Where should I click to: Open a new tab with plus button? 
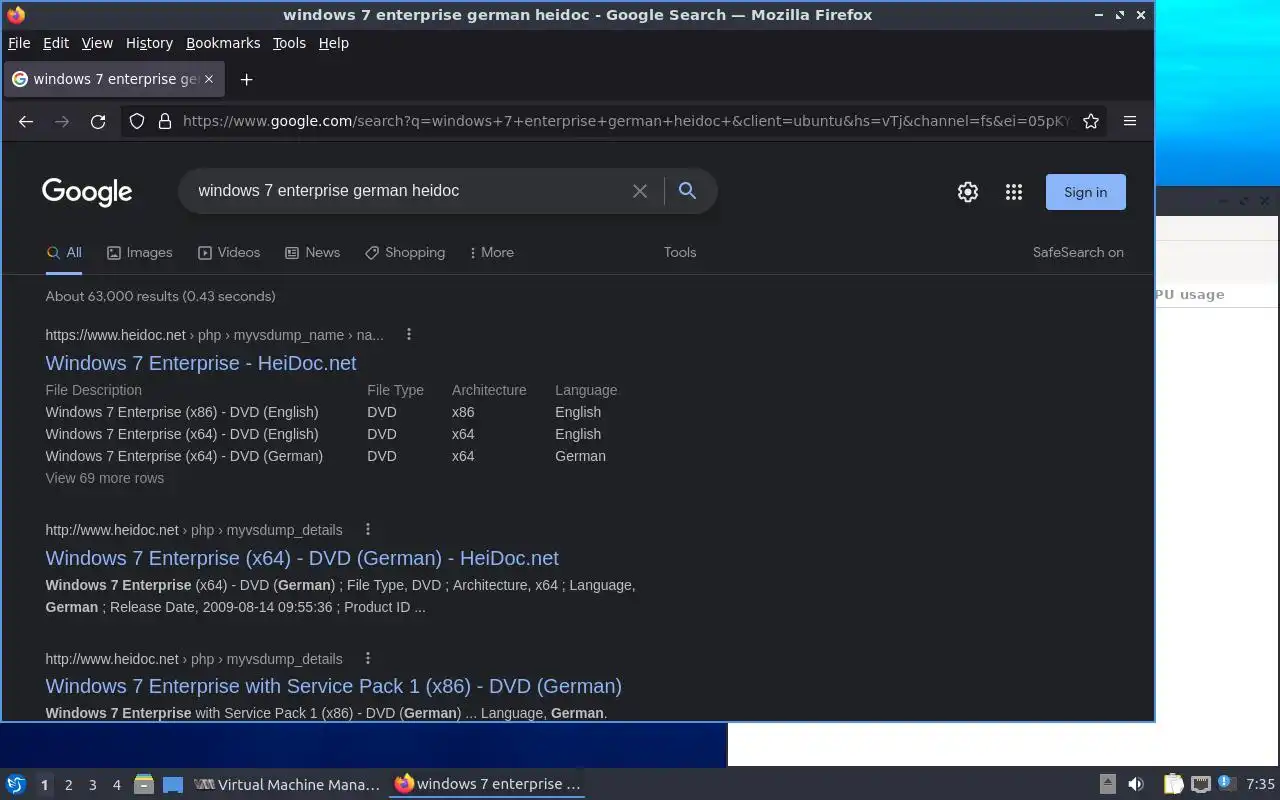(x=246, y=79)
